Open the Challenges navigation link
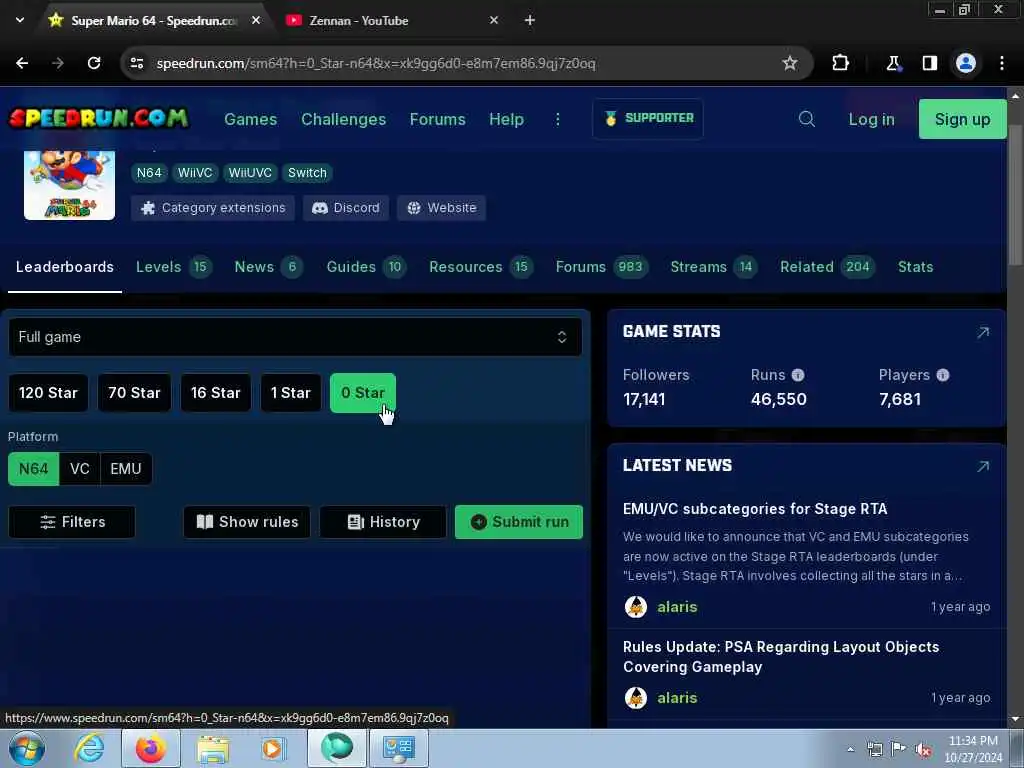This screenshot has height=768, width=1024. pyautogui.click(x=344, y=119)
